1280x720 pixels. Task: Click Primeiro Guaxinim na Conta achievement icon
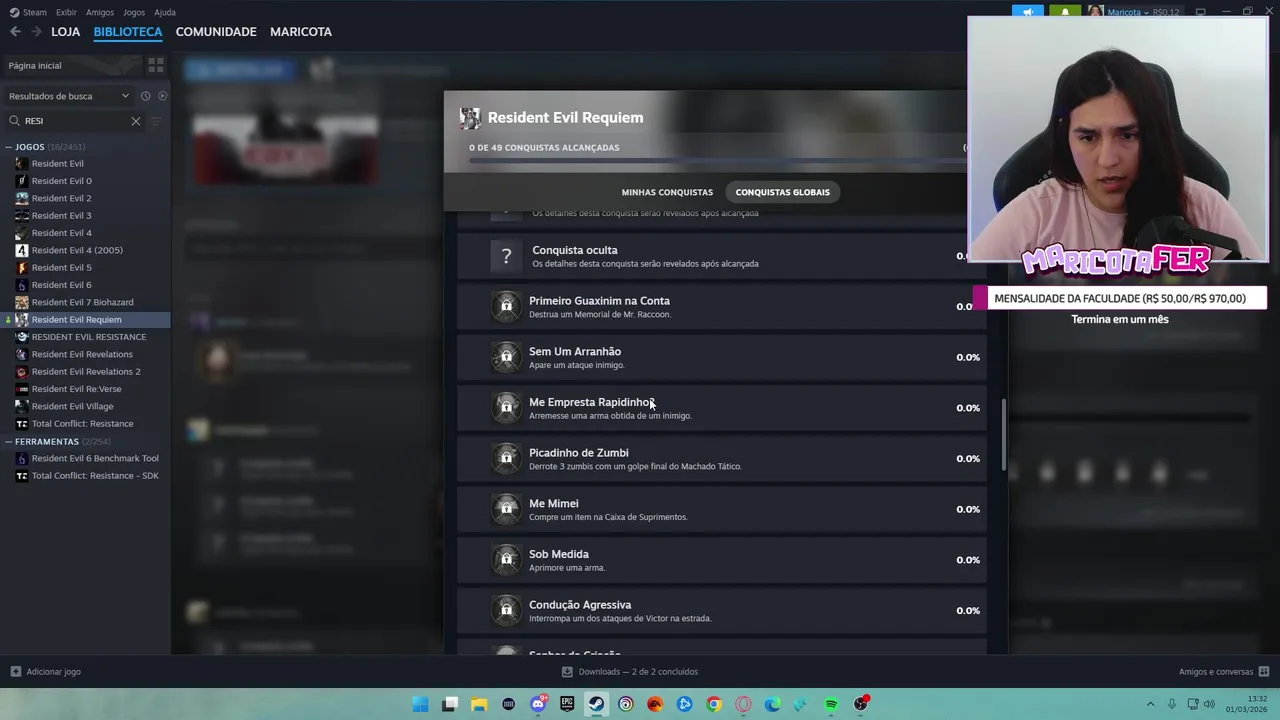[506, 306]
